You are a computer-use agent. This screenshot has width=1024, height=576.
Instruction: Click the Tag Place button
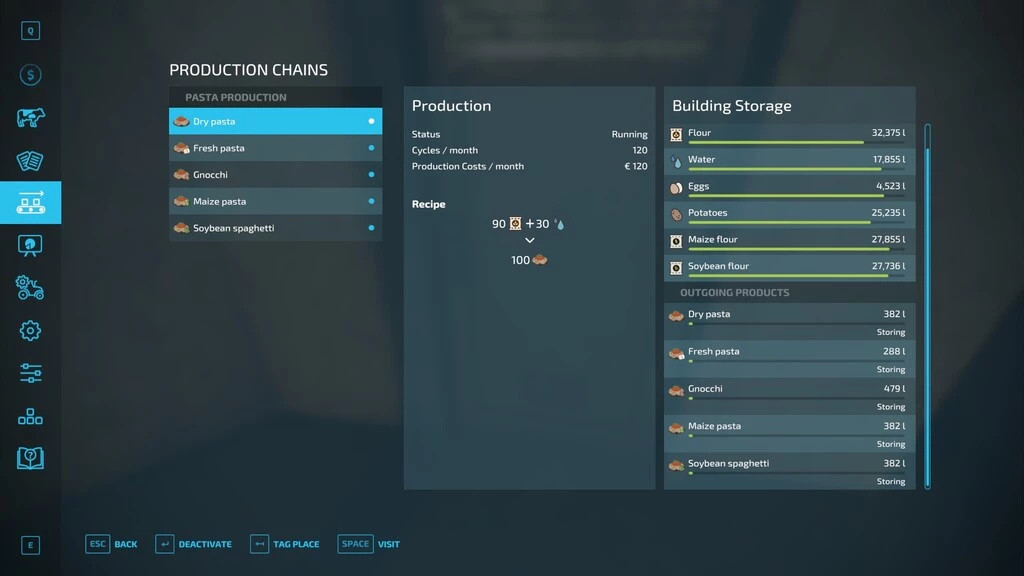click(x=285, y=544)
